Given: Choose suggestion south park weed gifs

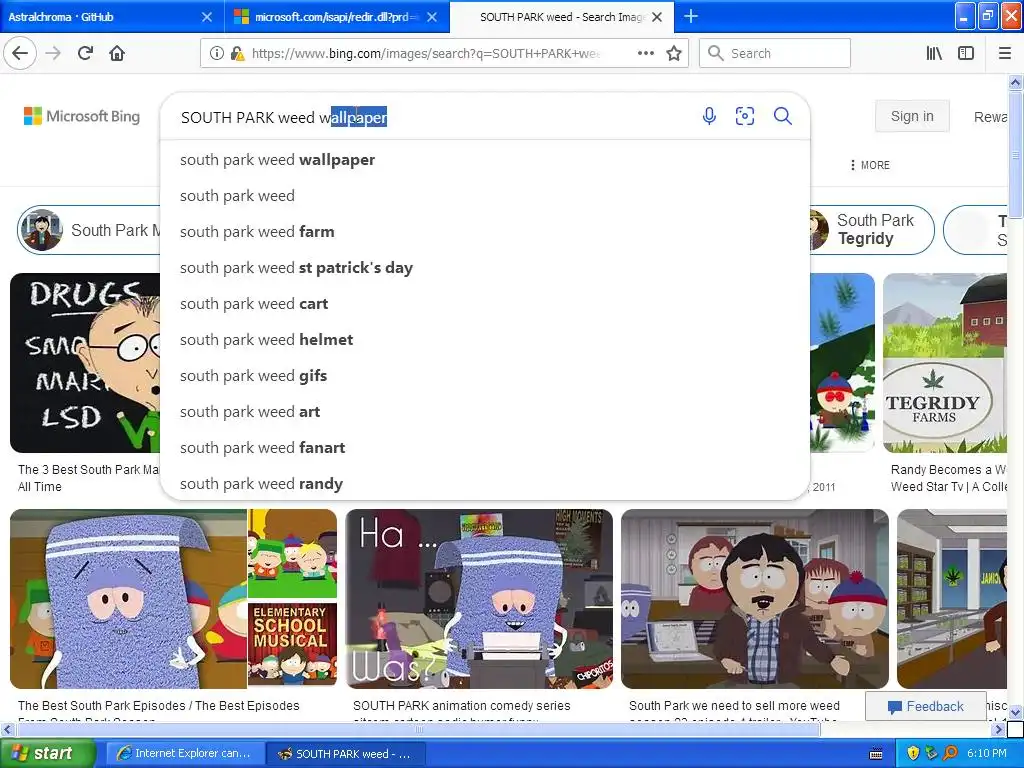Looking at the screenshot, I should pos(485,376).
